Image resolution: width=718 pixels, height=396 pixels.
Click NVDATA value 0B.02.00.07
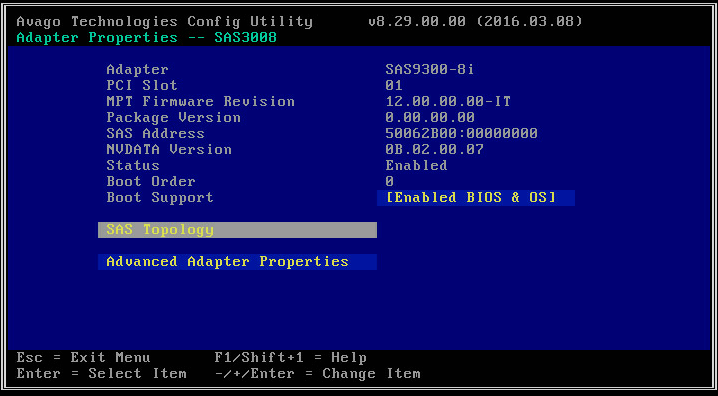[x=434, y=150]
